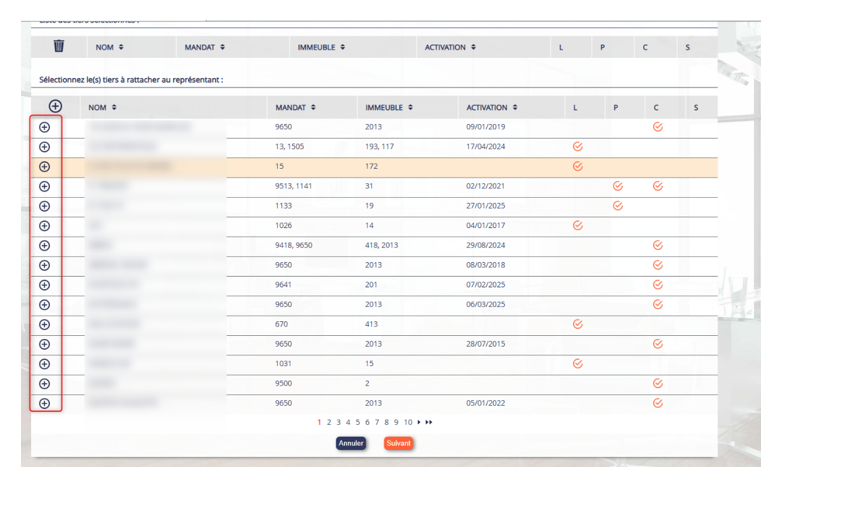The height and width of the screenshot is (532, 857).
Task: Add the tiers with activation date 09/01/2019
Action: 44,127
